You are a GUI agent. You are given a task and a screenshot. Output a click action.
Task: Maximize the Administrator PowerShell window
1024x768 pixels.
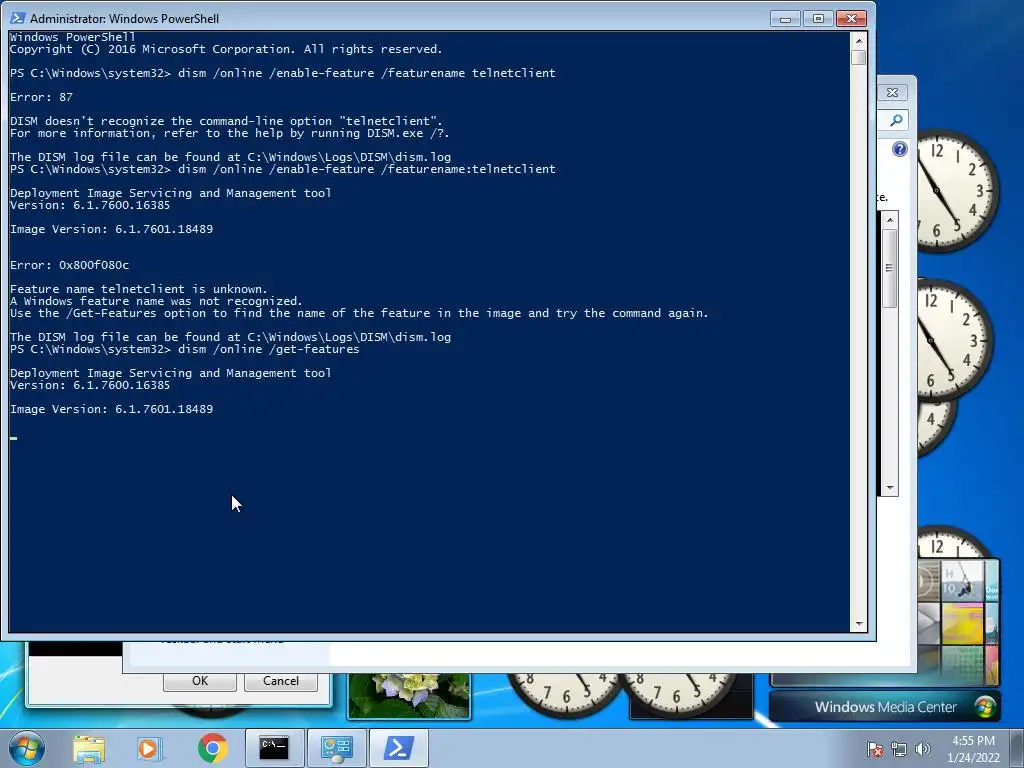818,19
